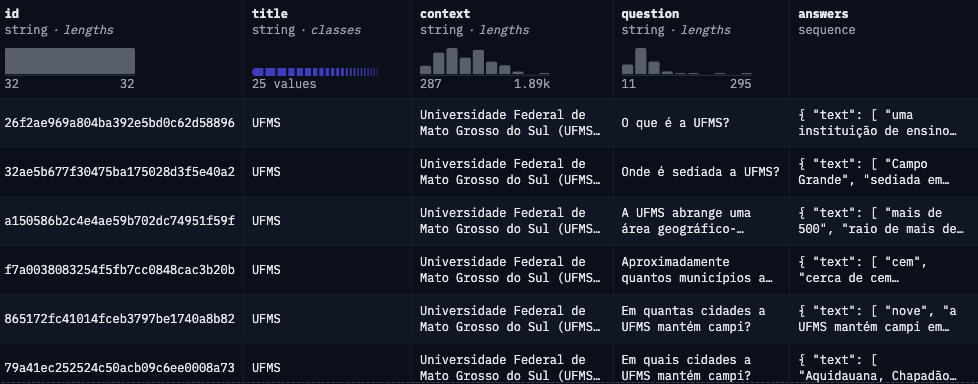The image size is (978, 384).
Task: Click question 'Onde é sediada a UFMS?'
Action: (x=700, y=172)
